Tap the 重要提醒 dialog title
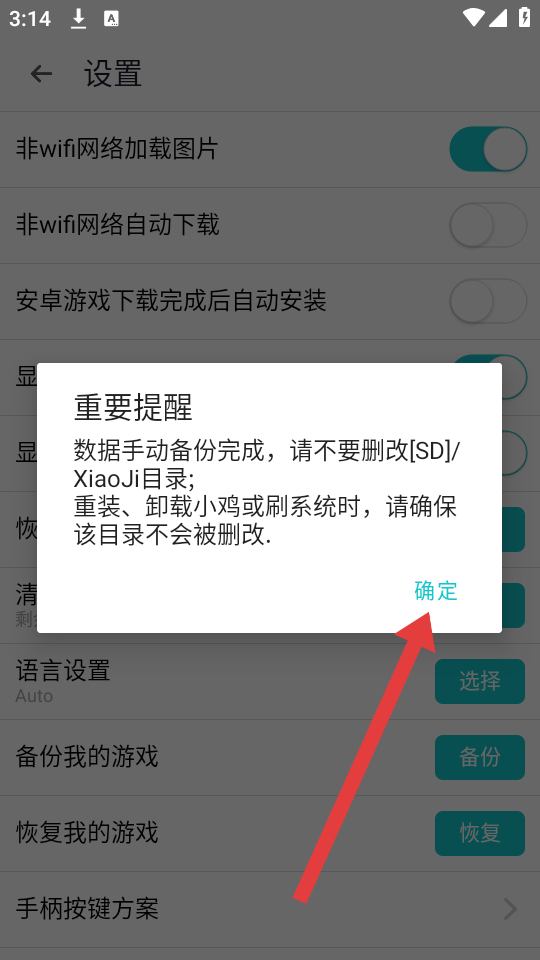 point(133,407)
